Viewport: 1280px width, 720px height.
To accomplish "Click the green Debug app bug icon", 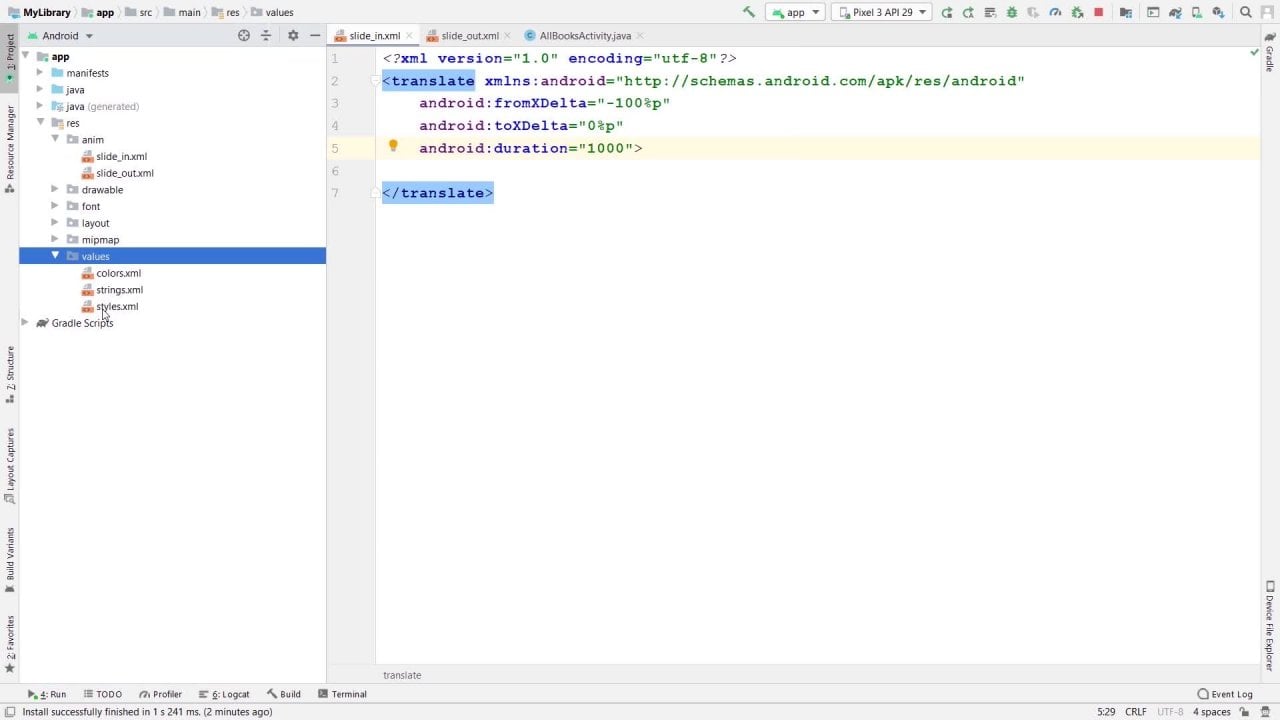I will [x=1012, y=13].
